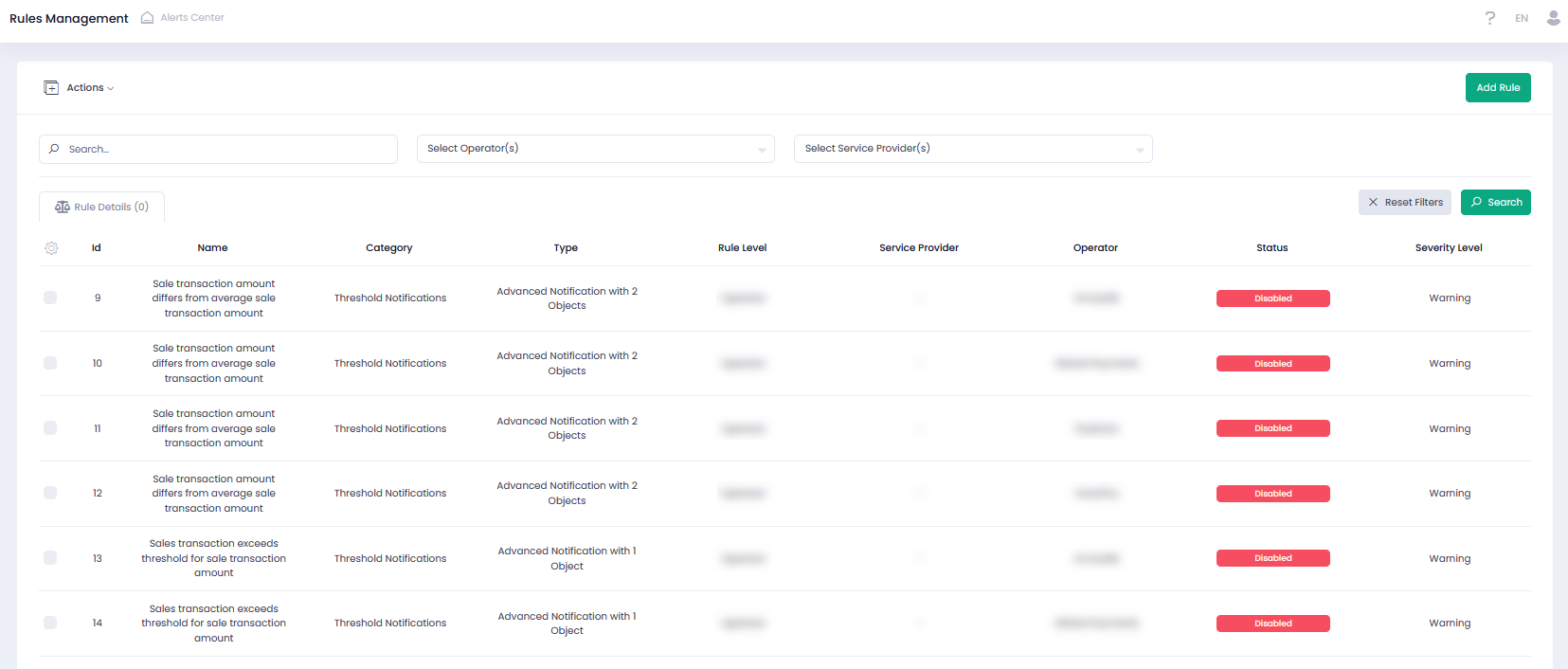The height and width of the screenshot is (669, 1568).
Task: Open the Select Service Provider(s) dropdown
Action: (972, 149)
